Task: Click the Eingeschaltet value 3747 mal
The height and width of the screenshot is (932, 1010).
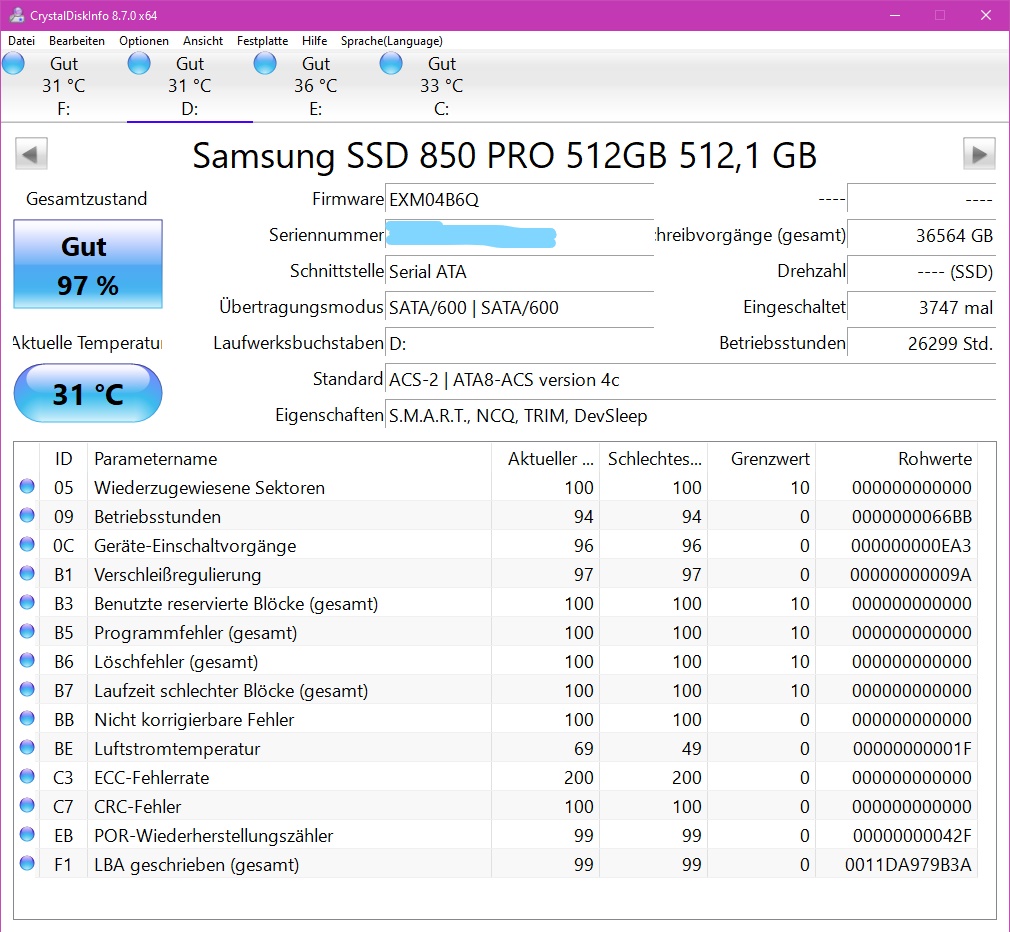Action: coord(922,308)
